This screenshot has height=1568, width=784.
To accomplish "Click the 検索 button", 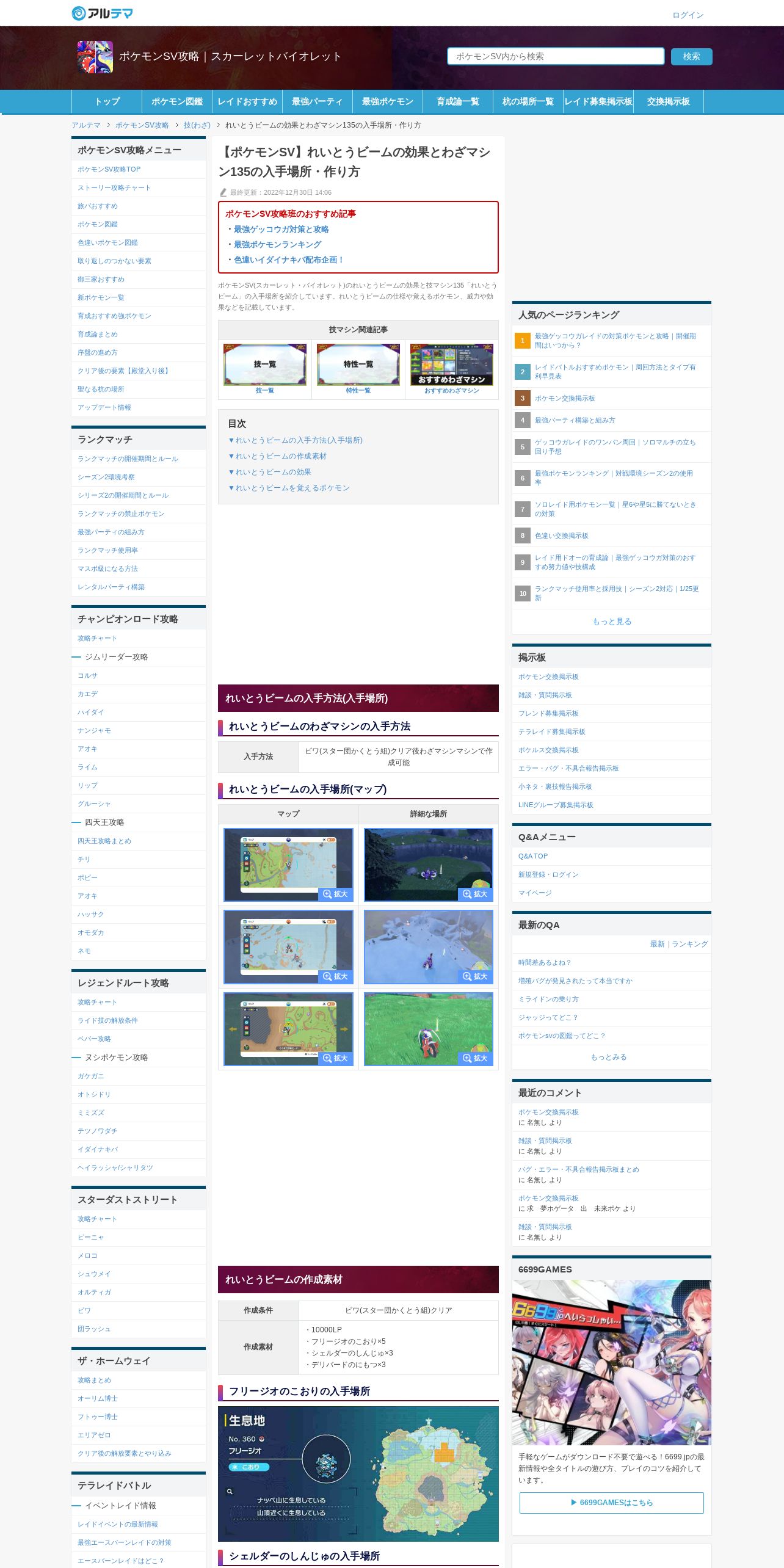I will [692, 56].
